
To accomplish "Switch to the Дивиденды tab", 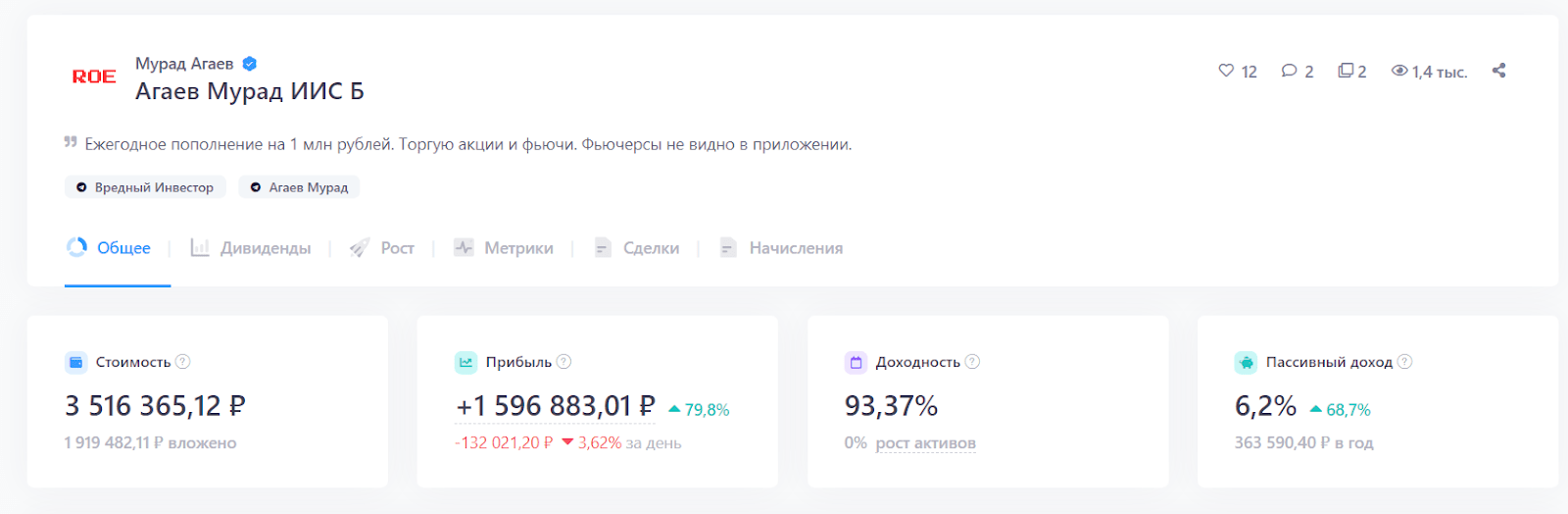I will pyautogui.click(x=252, y=248).
